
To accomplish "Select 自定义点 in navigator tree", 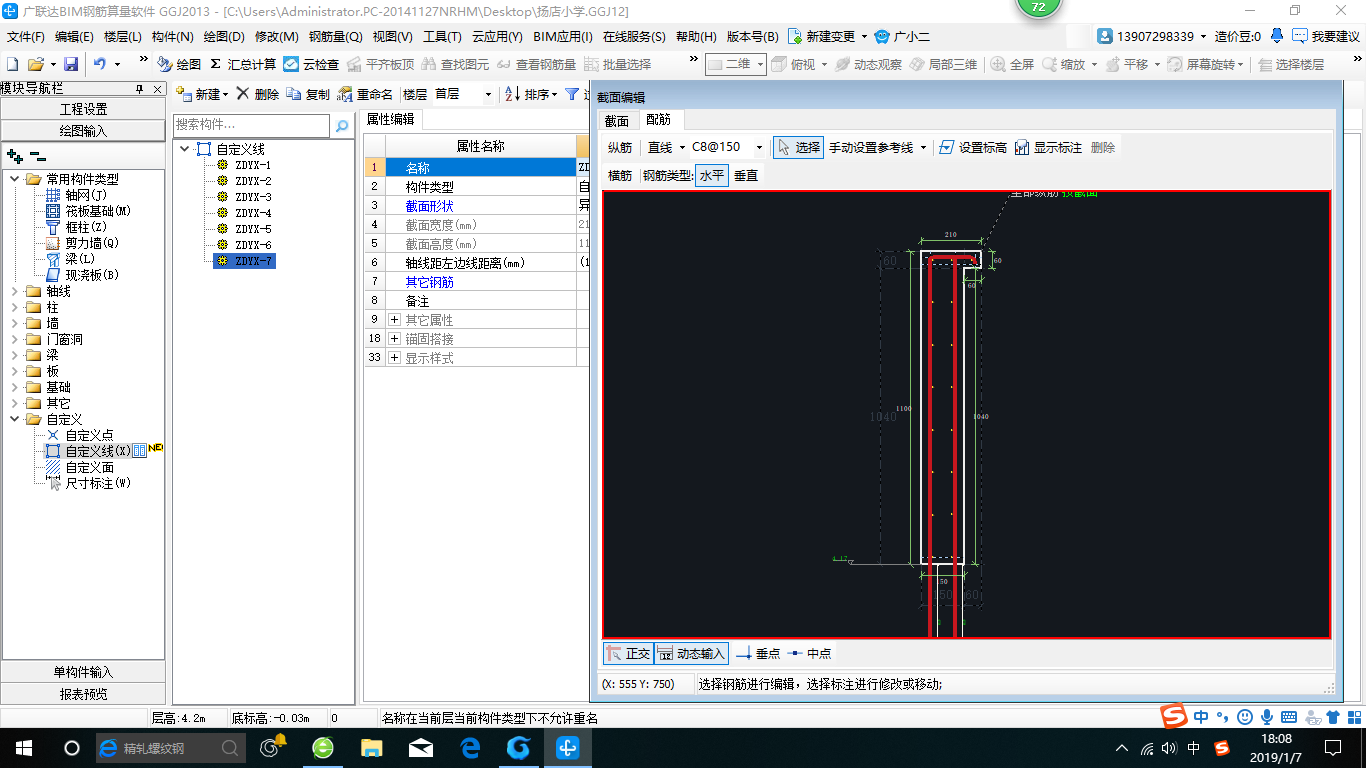I will click(89, 435).
